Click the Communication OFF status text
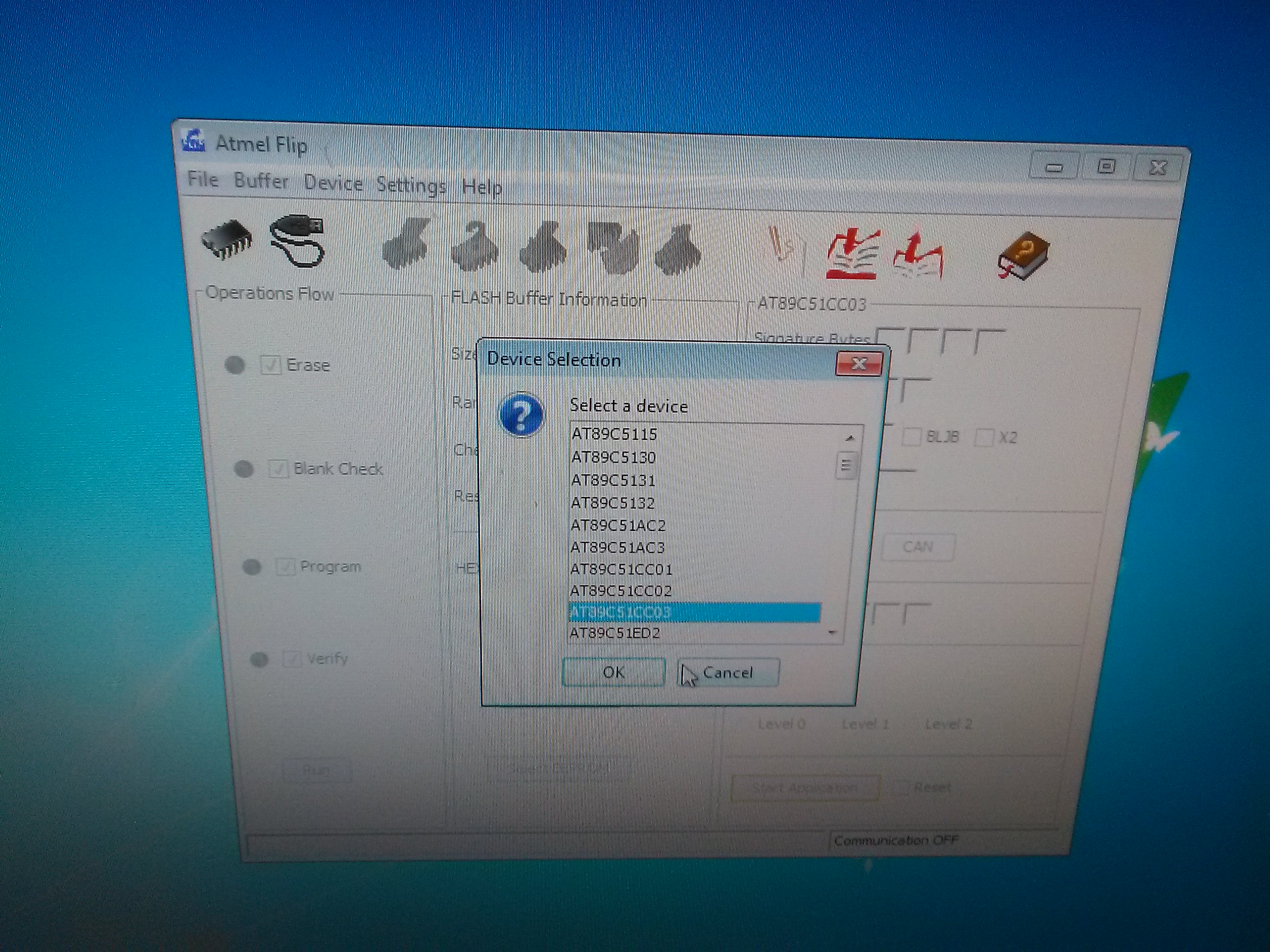The image size is (1270, 952). tap(896, 841)
